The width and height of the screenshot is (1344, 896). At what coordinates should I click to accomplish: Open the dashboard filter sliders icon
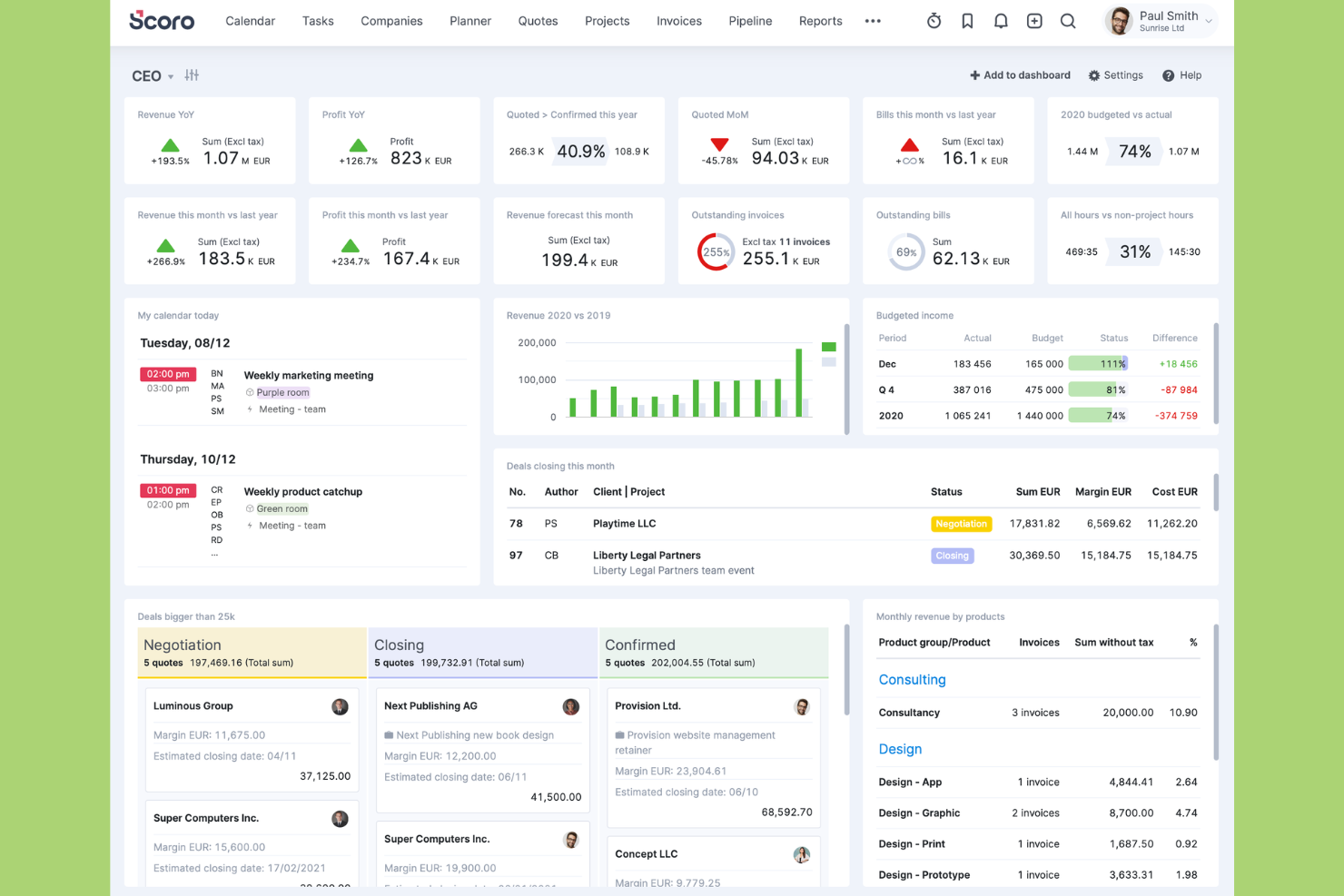click(x=192, y=75)
